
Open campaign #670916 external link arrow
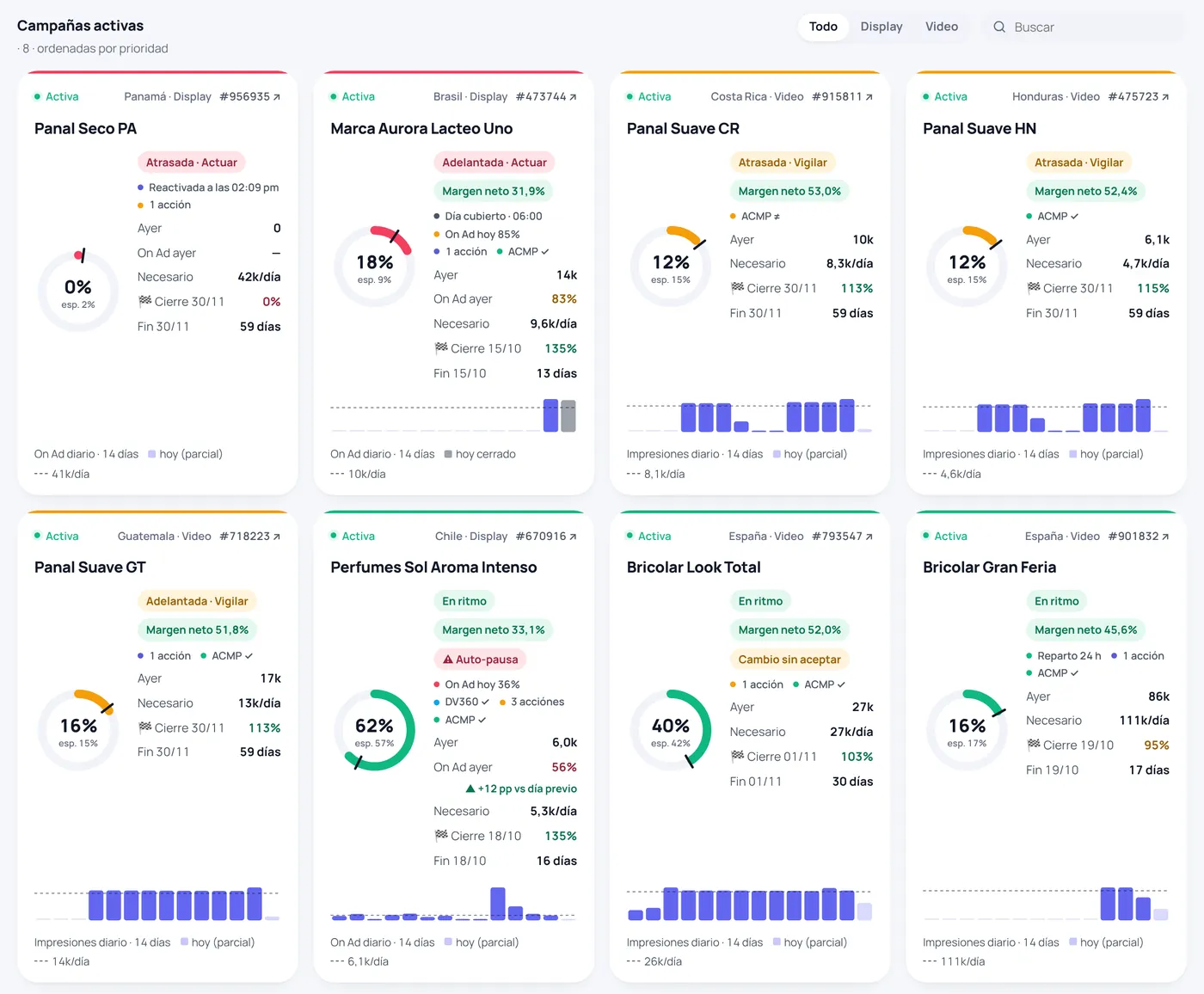coord(573,537)
